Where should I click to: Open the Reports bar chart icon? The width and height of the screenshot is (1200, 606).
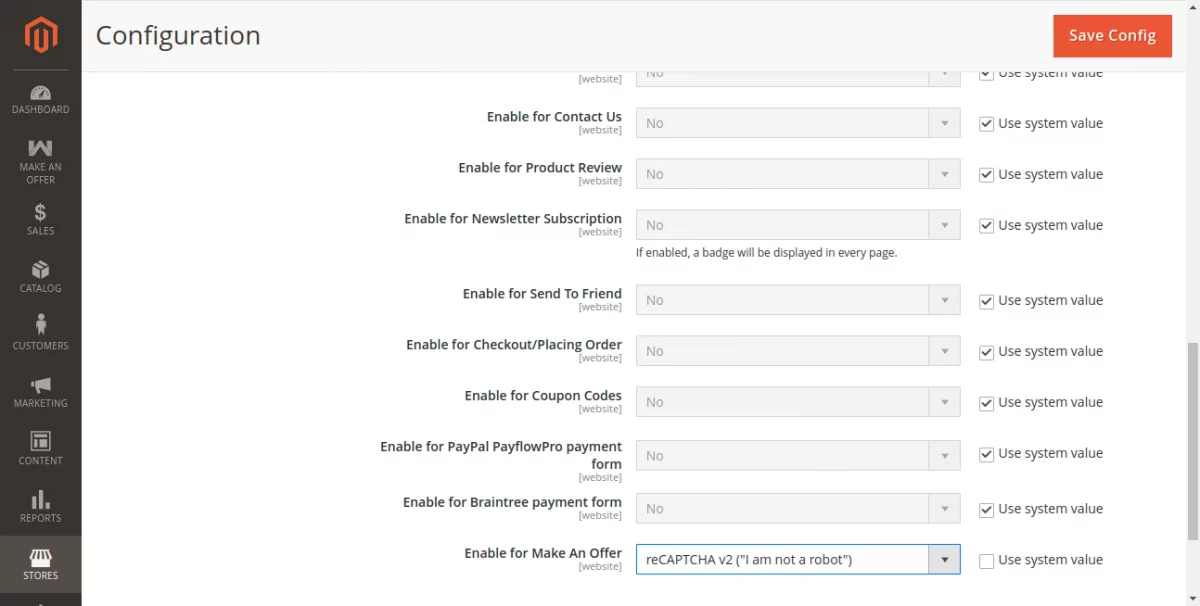click(x=41, y=499)
